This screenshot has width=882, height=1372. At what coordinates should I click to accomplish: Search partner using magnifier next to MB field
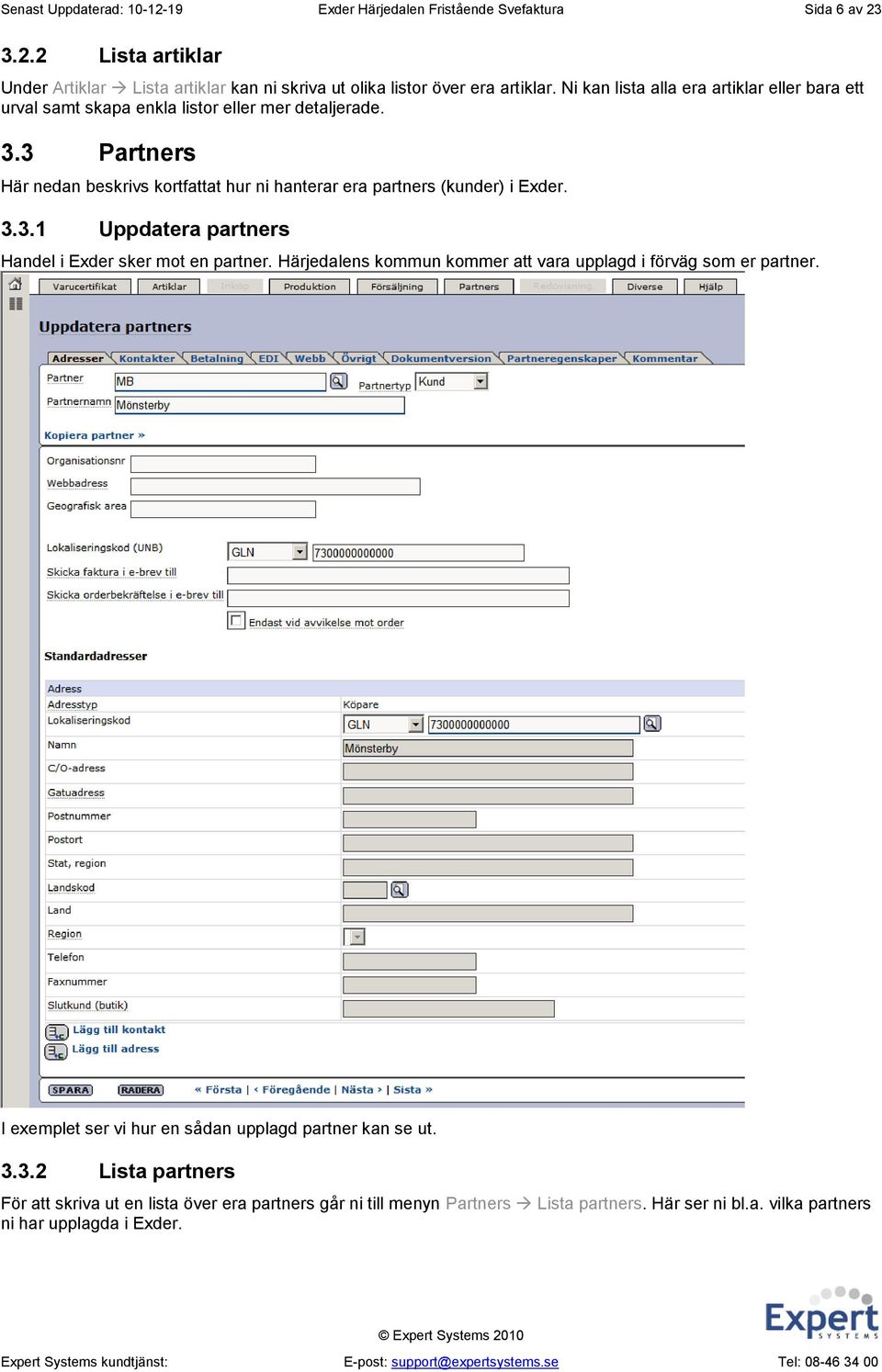[338, 381]
